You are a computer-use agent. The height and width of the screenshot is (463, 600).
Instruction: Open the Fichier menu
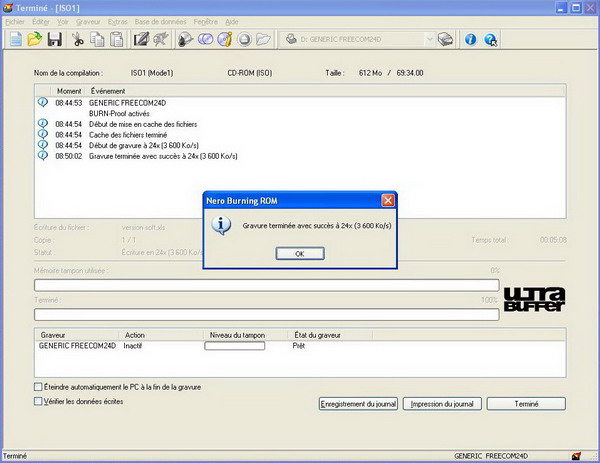coord(15,22)
